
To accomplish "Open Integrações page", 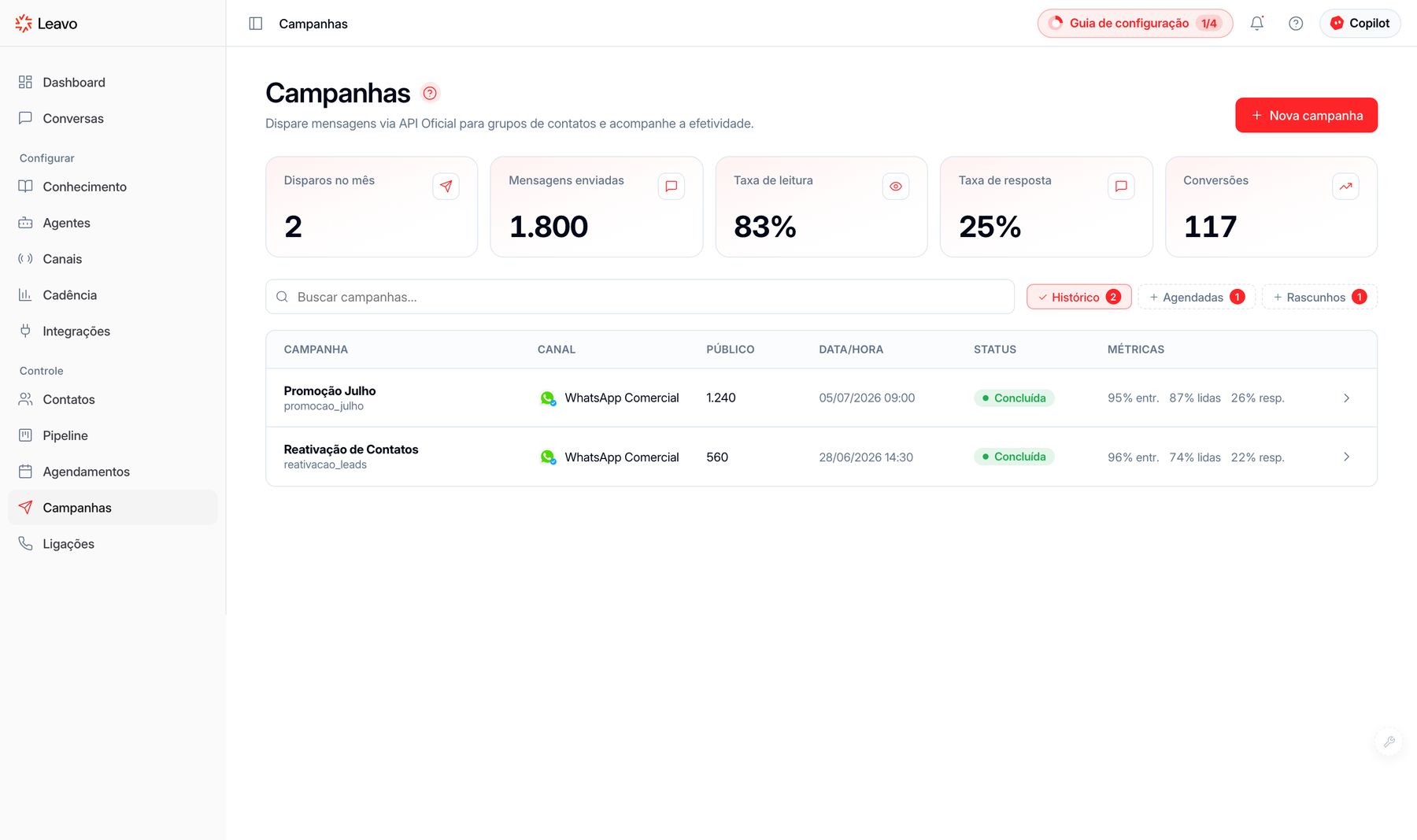I will pyautogui.click(x=113, y=331).
